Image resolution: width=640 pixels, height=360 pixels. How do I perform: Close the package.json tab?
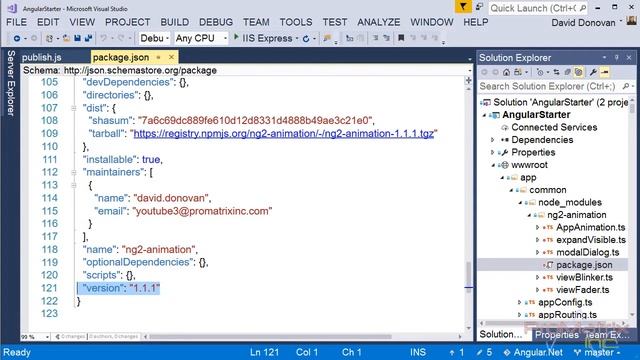pyautogui.click(x=171, y=57)
